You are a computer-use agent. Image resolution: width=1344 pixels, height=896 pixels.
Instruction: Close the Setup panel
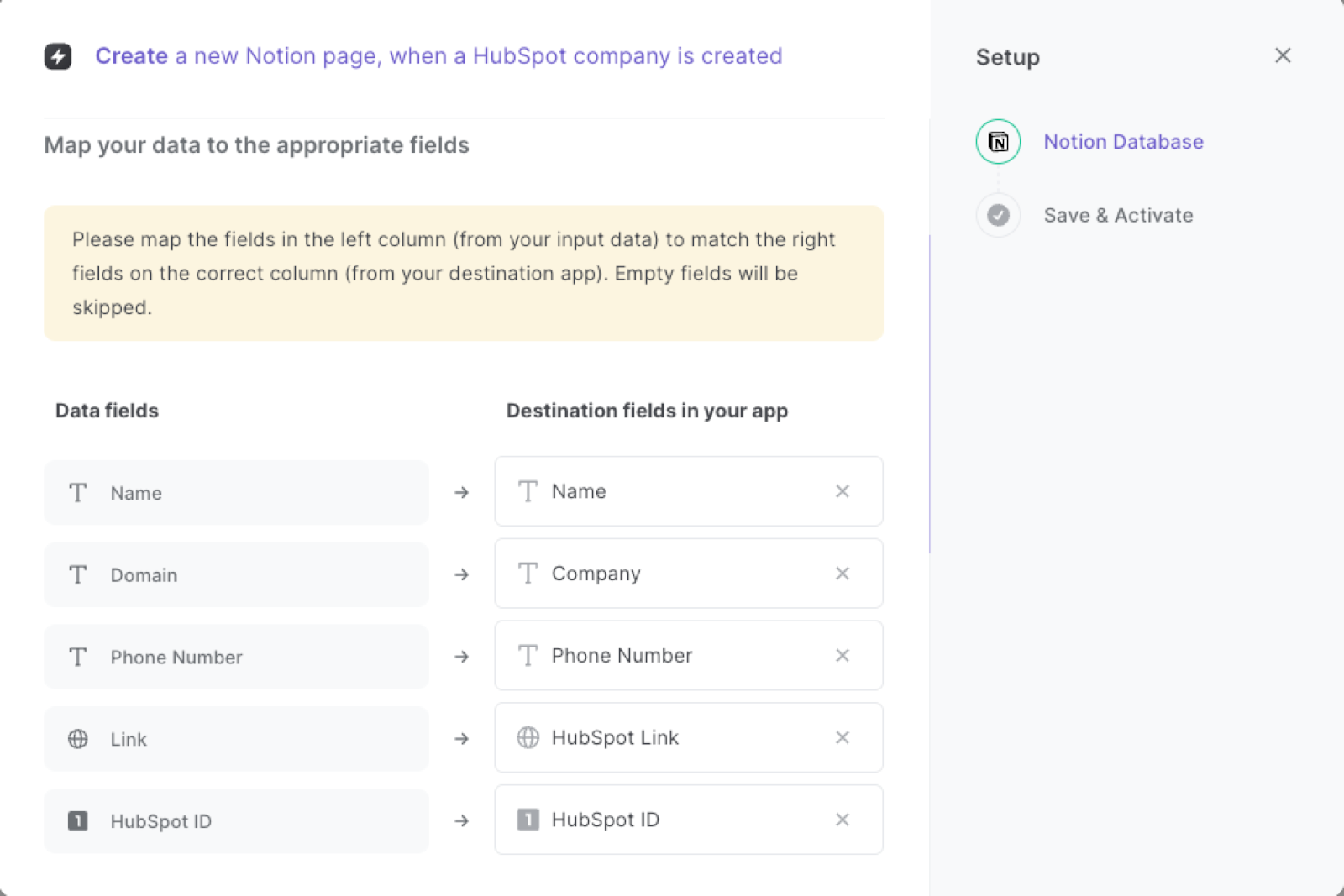1283,55
